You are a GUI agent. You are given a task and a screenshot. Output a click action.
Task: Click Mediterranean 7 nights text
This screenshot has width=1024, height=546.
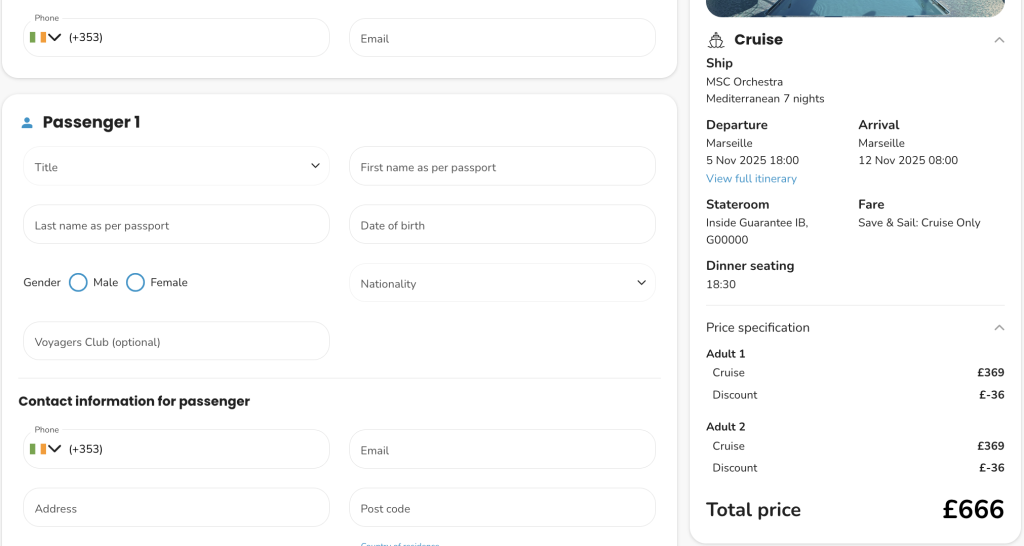coord(765,99)
